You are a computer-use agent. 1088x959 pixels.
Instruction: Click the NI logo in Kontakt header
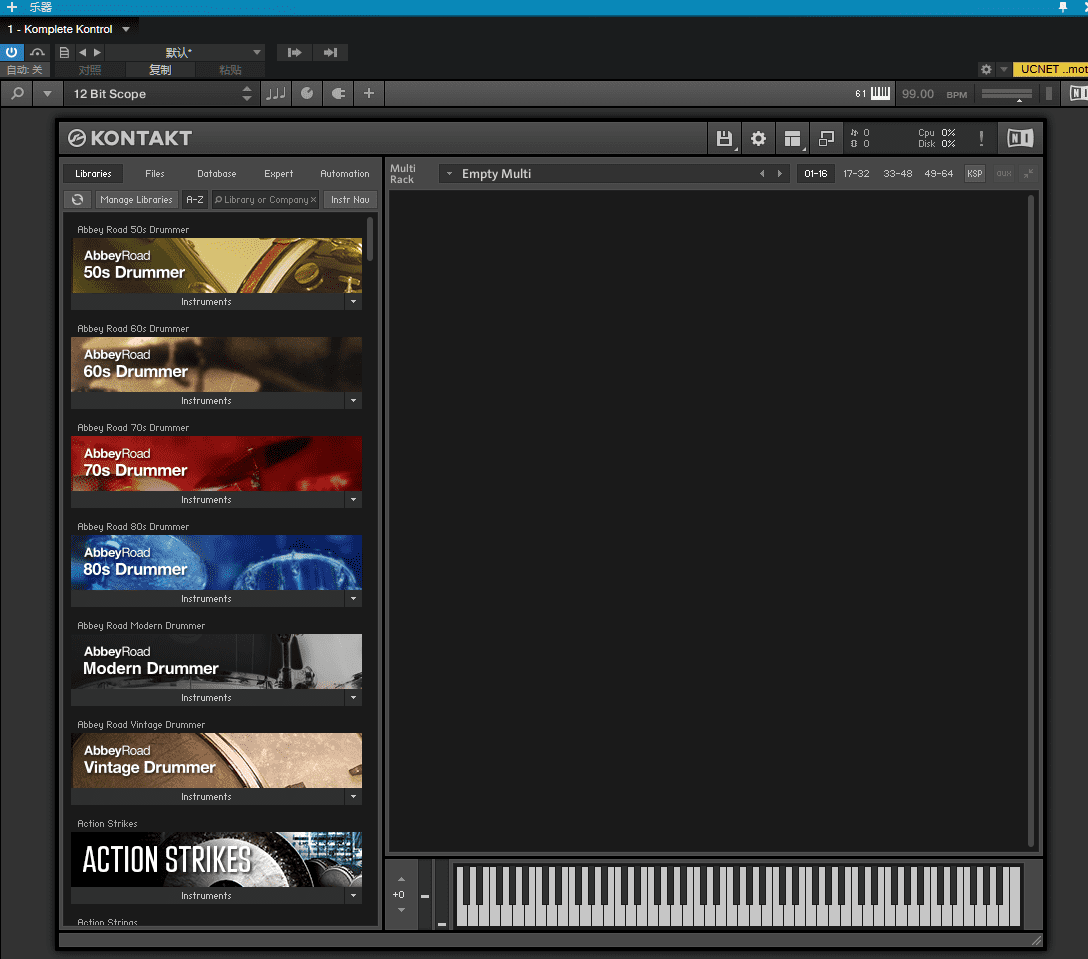[1020, 138]
